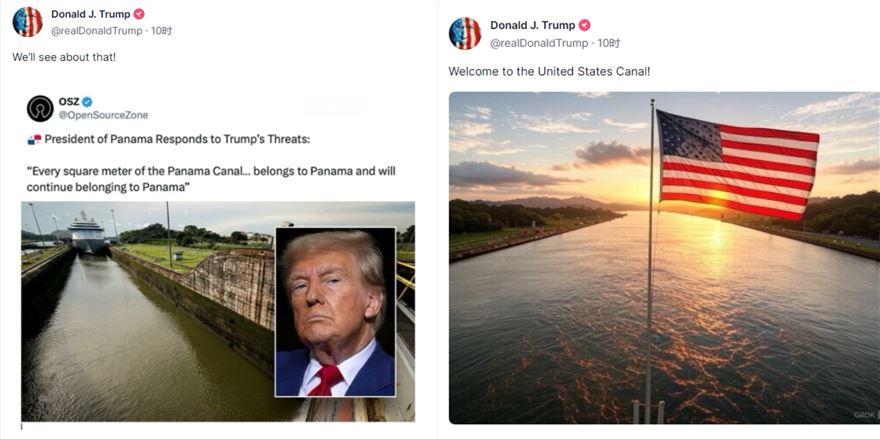Open the left post's 10时 timestamp
880x439 pixels.
(162, 31)
